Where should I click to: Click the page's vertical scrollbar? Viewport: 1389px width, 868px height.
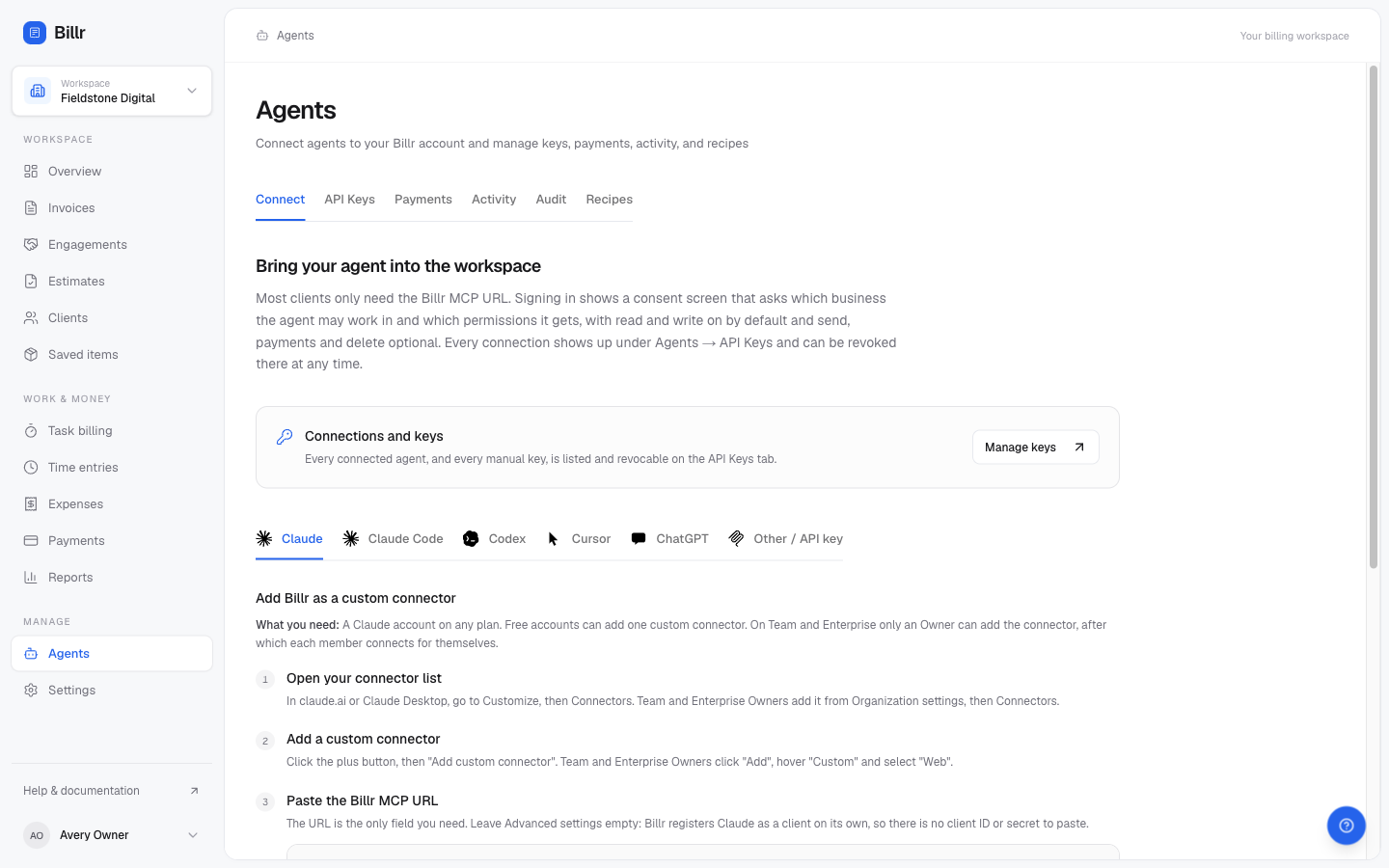point(1374,317)
